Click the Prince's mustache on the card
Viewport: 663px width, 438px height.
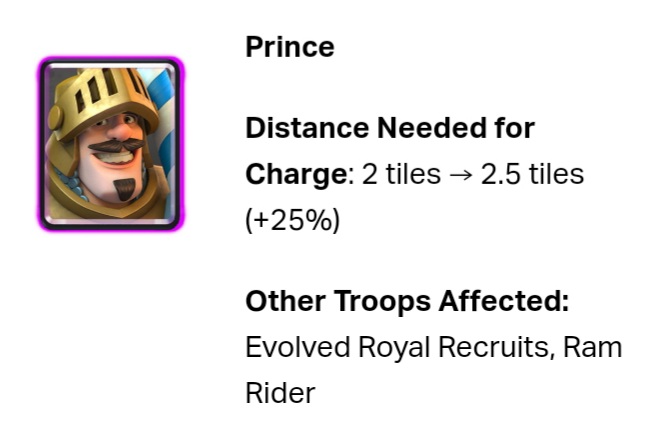(x=112, y=152)
